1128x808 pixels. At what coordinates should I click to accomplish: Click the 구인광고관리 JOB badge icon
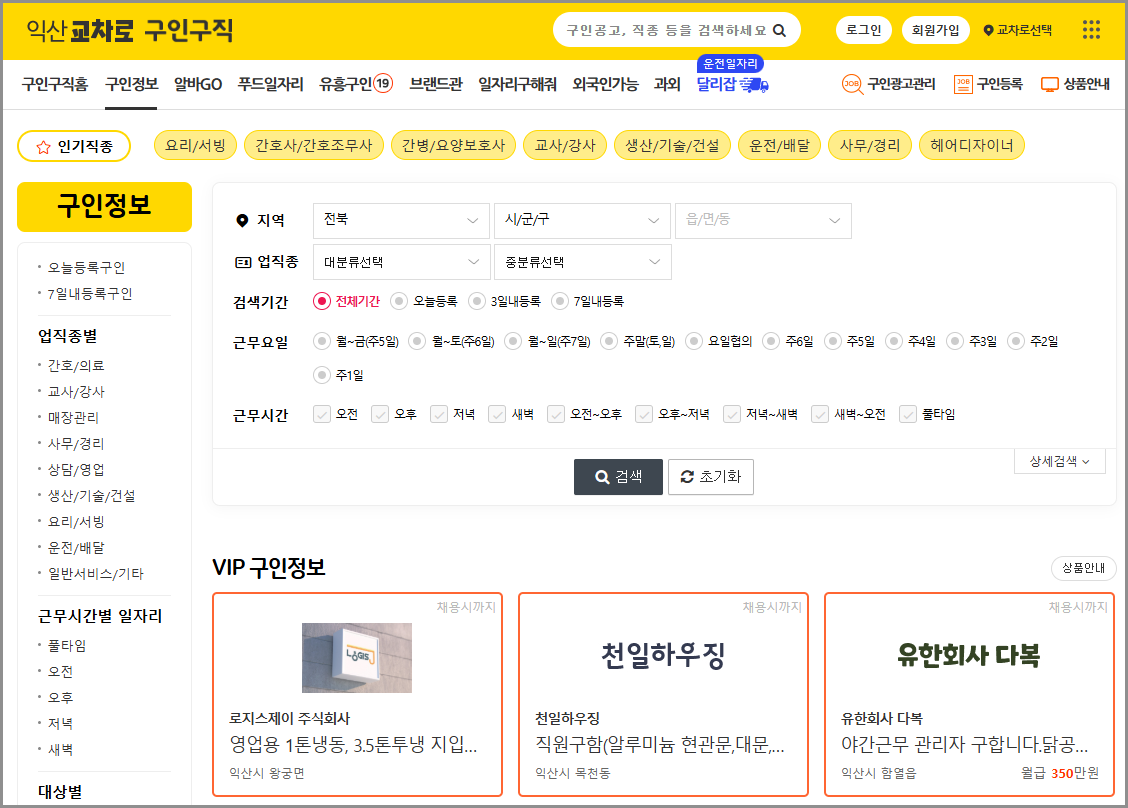tap(851, 84)
